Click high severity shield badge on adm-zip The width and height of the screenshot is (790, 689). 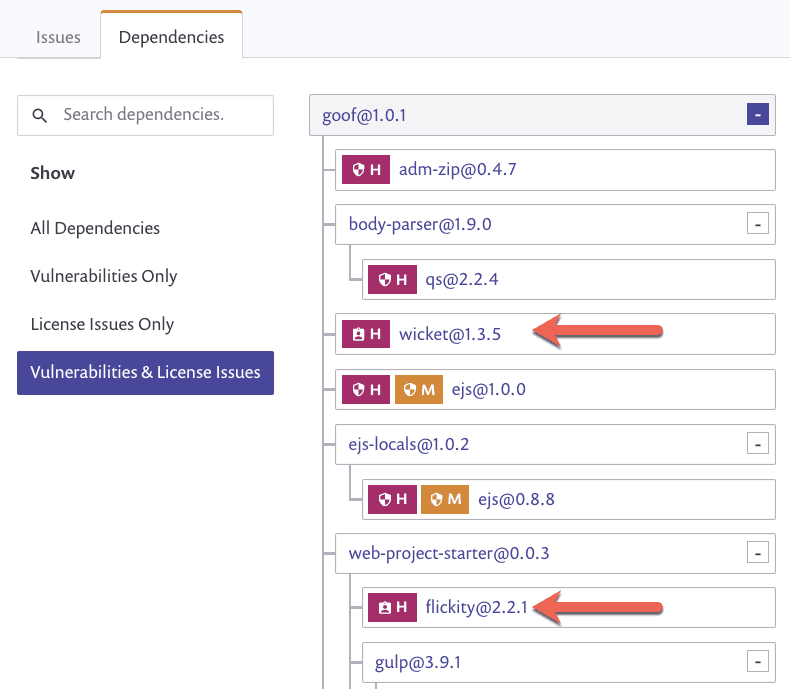366,169
